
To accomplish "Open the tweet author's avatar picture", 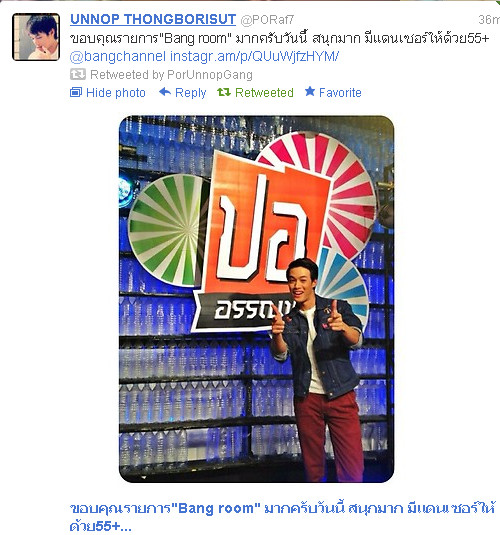I will 36,37.
